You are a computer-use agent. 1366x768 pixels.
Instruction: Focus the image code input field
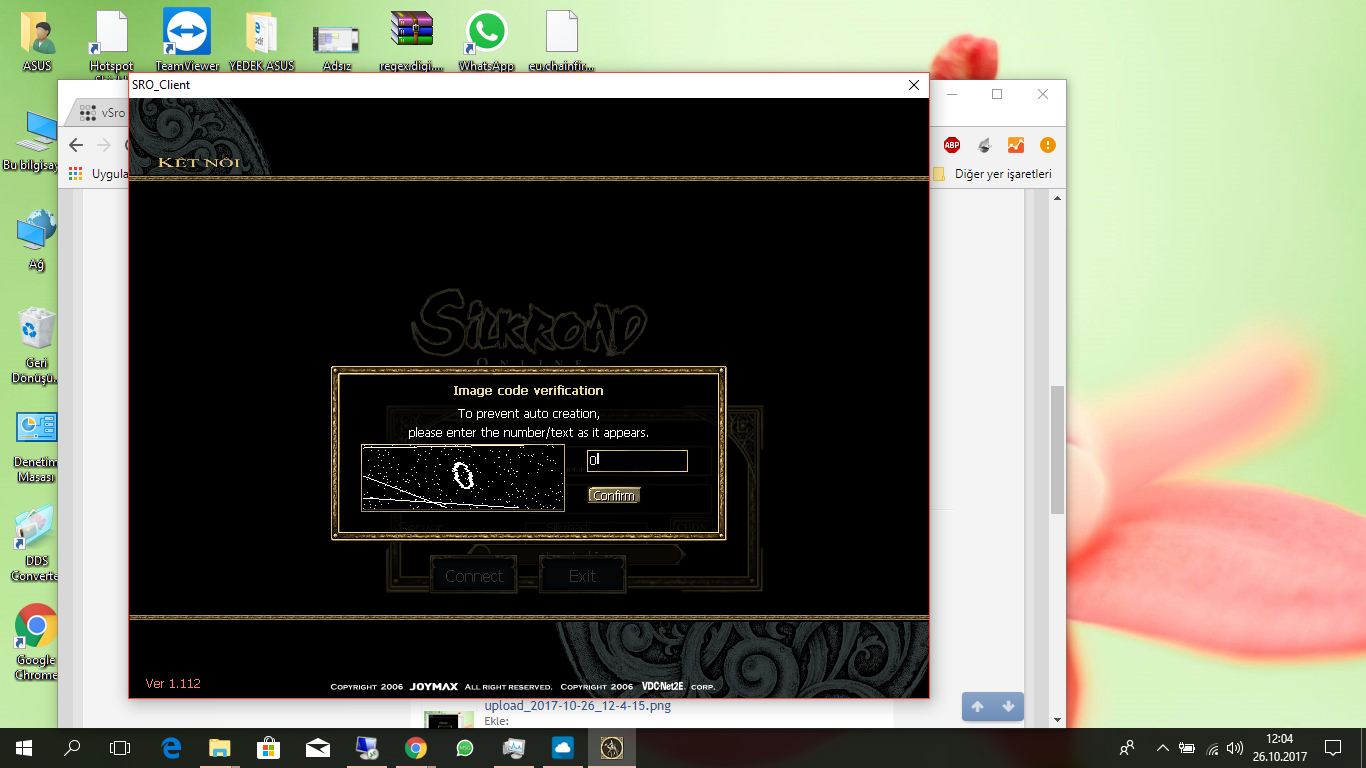coord(637,461)
